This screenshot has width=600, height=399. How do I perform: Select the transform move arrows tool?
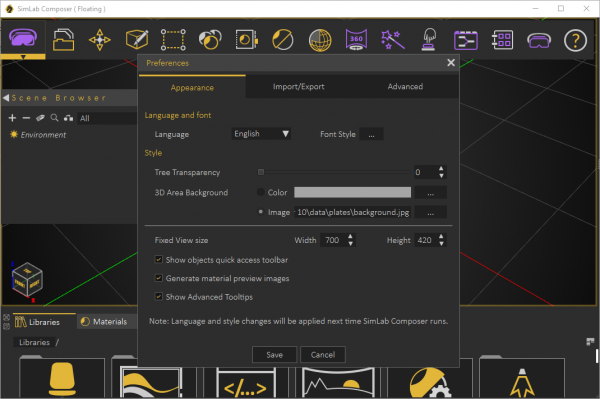[x=99, y=40]
